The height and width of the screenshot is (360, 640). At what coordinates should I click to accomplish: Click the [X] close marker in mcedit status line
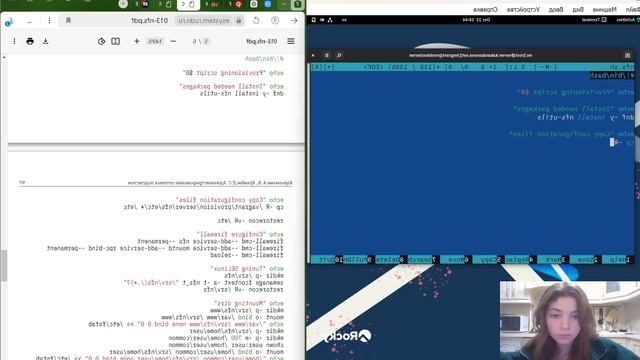317,67
